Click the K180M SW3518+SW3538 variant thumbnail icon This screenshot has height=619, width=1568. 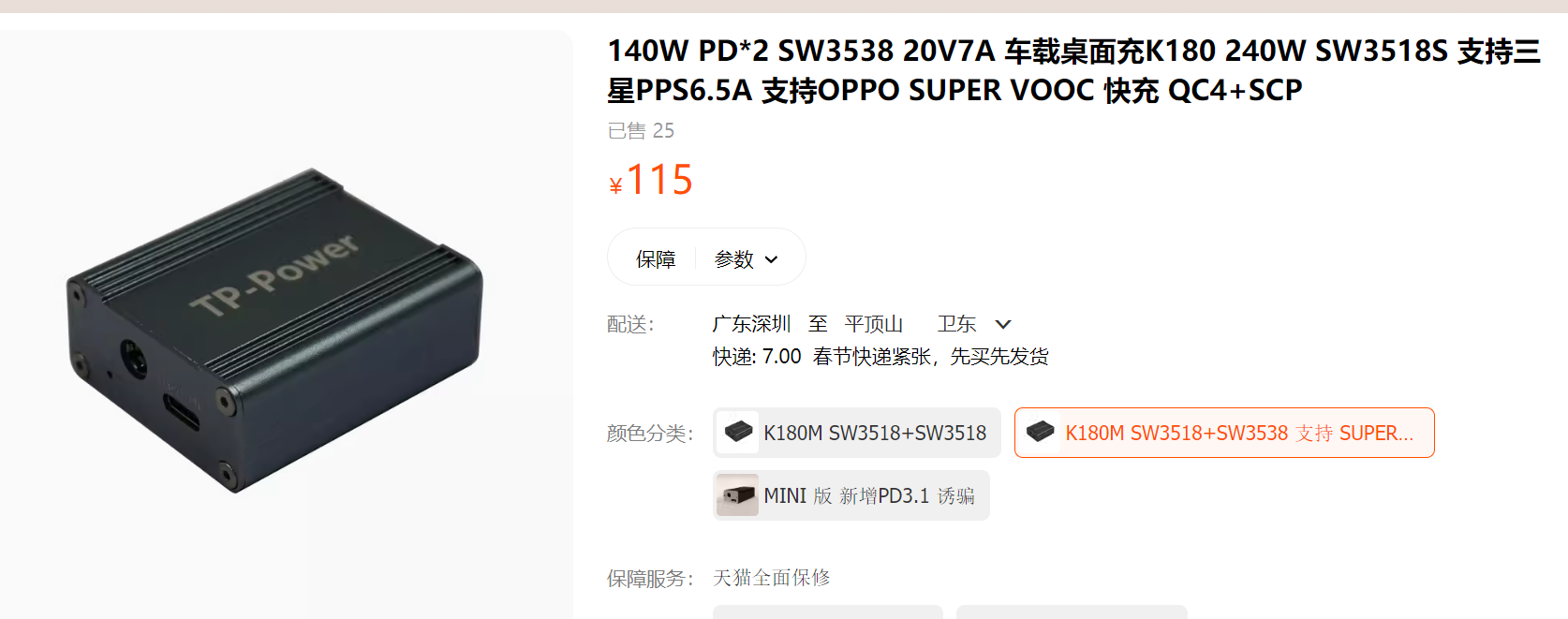click(x=1040, y=433)
